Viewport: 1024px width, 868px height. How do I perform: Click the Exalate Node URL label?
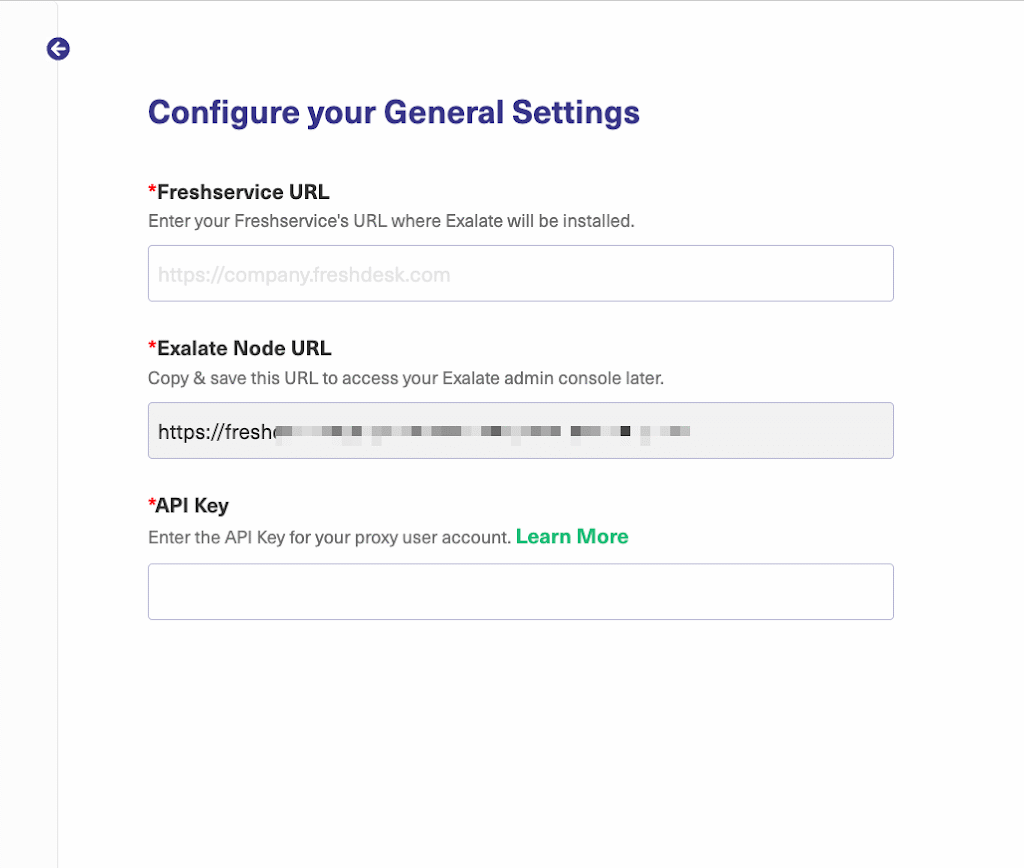click(243, 348)
